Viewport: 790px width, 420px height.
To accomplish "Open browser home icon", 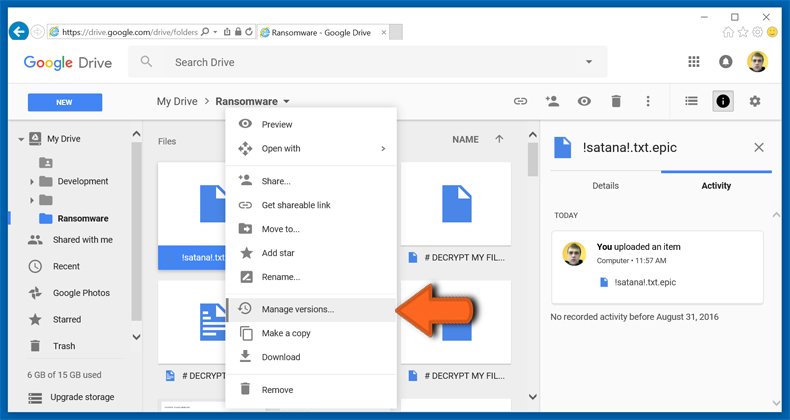I will [728, 32].
